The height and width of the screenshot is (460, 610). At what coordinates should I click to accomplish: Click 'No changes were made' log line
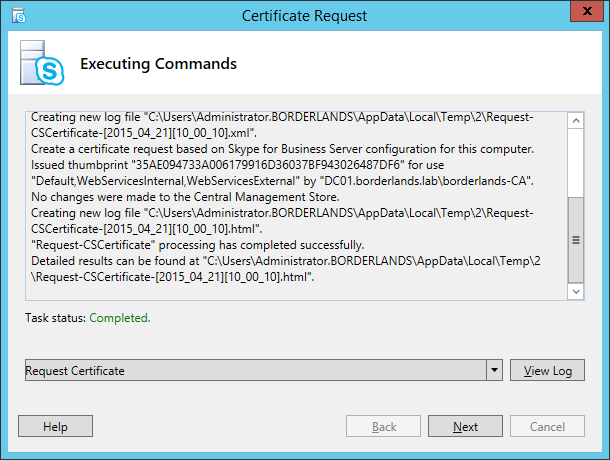point(185,197)
